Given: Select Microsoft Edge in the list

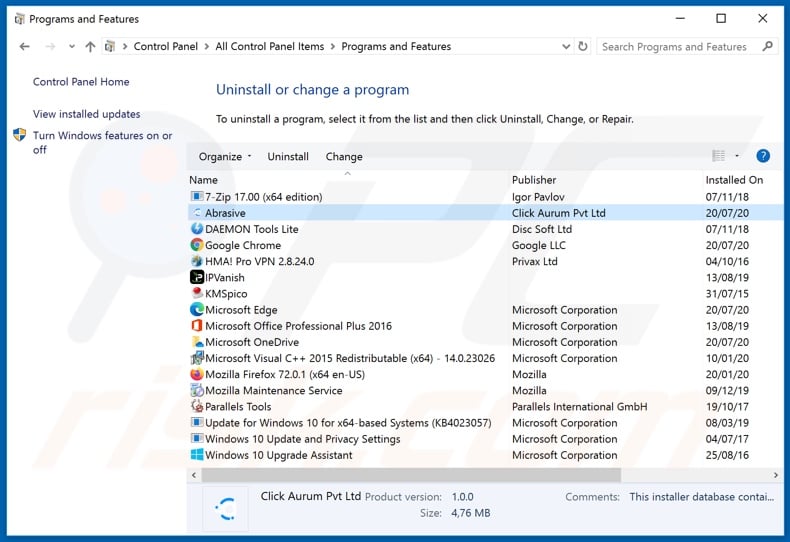Looking at the screenshot, I should [241, 309].
